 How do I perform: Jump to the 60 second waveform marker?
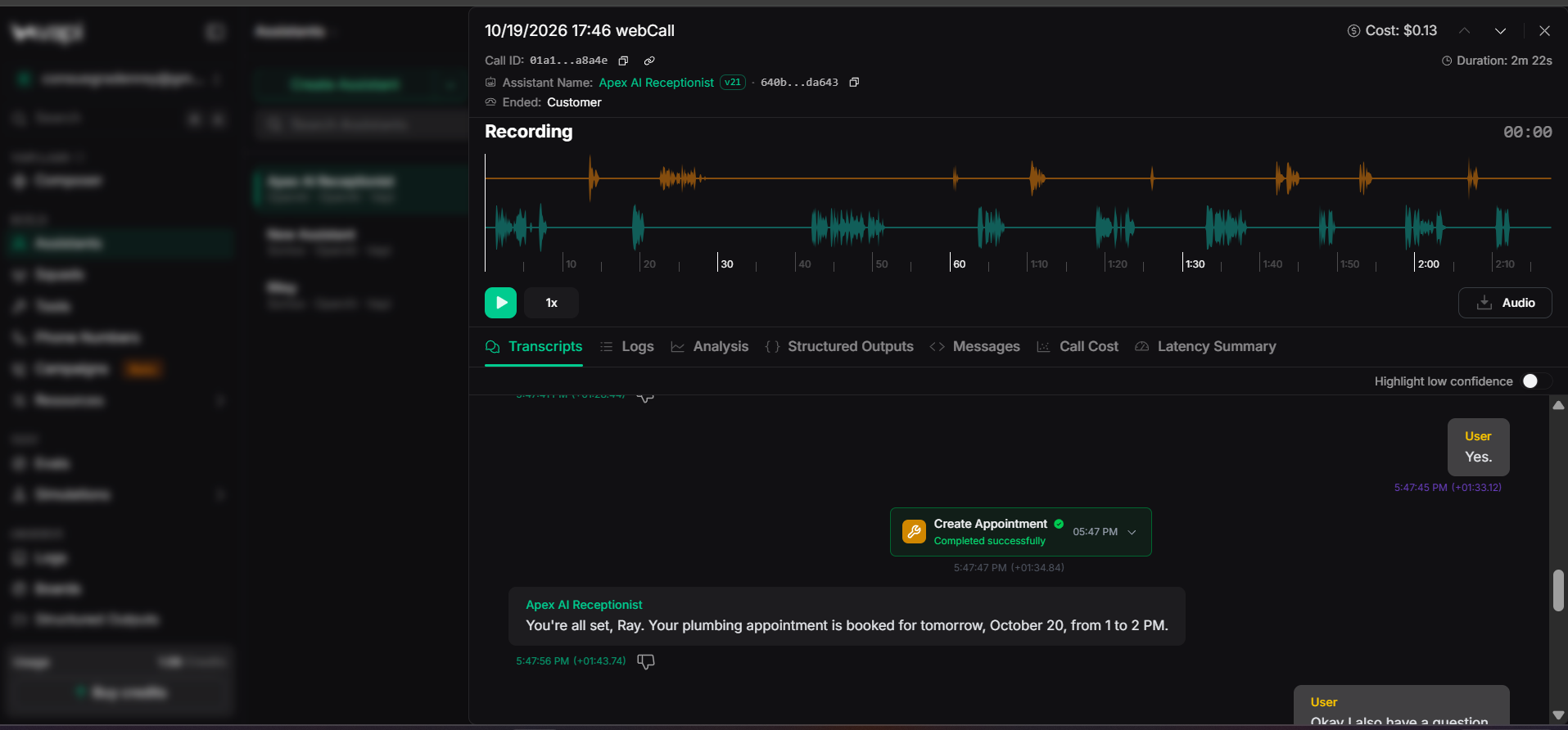959,264
